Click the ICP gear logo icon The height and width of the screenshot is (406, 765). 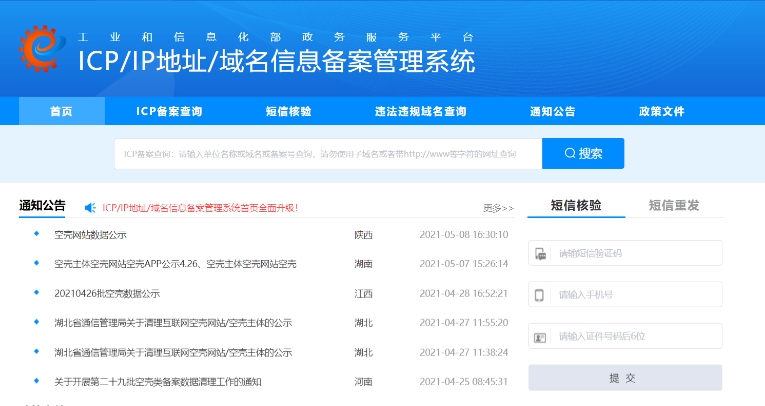pyautogui.click(x=43, y=45)
